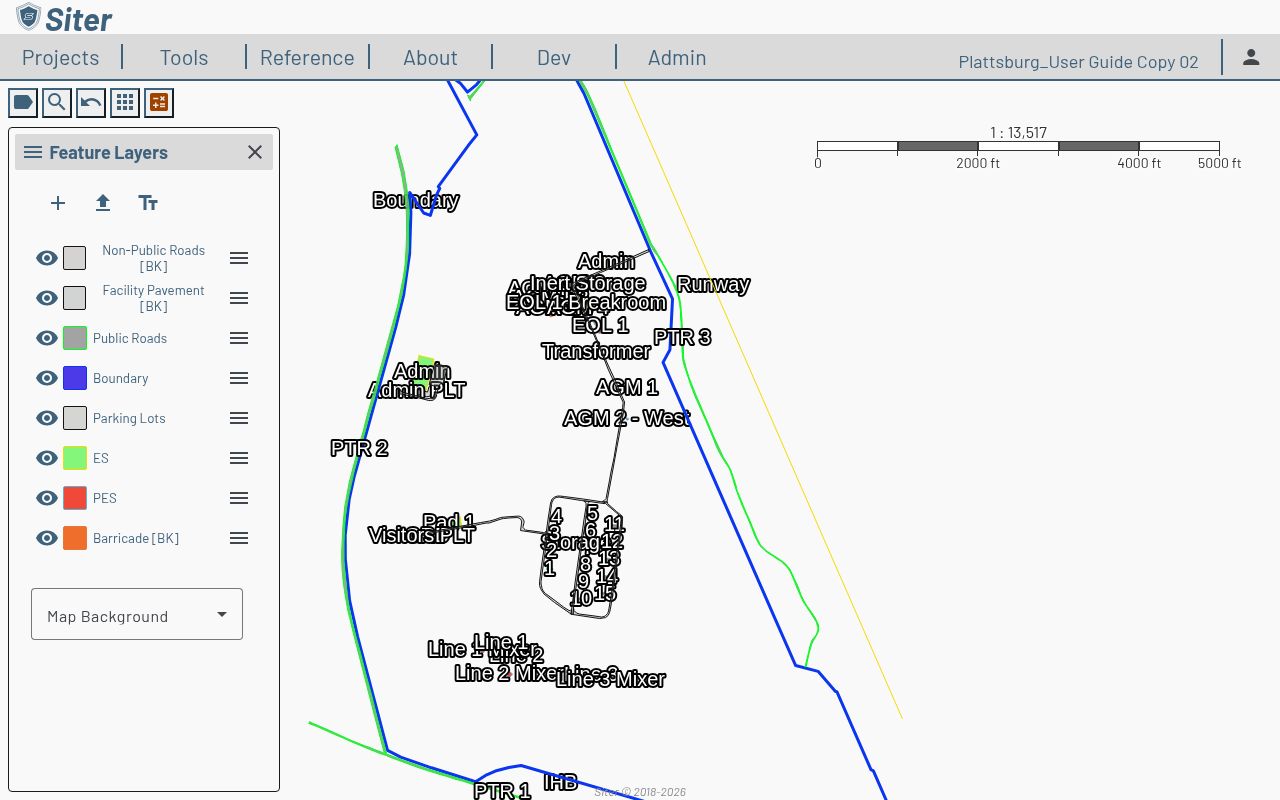Open the map search tool
Screen dimensions: 1280x800
(57, 102)
